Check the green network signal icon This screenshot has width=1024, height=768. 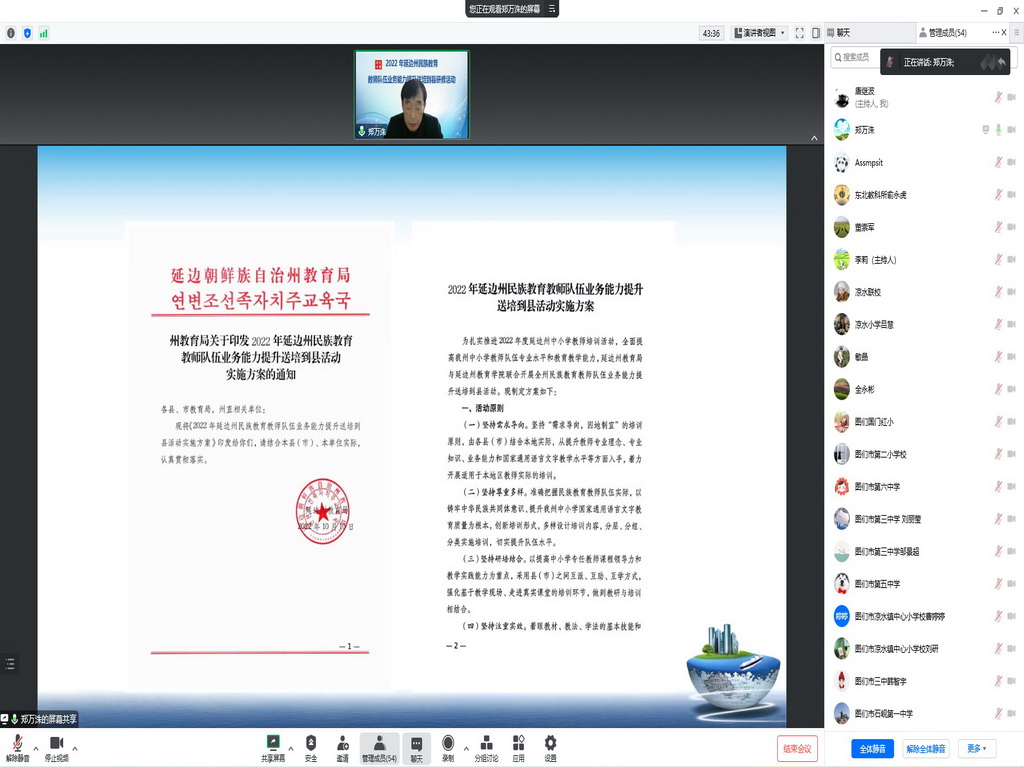coord(44,33)
